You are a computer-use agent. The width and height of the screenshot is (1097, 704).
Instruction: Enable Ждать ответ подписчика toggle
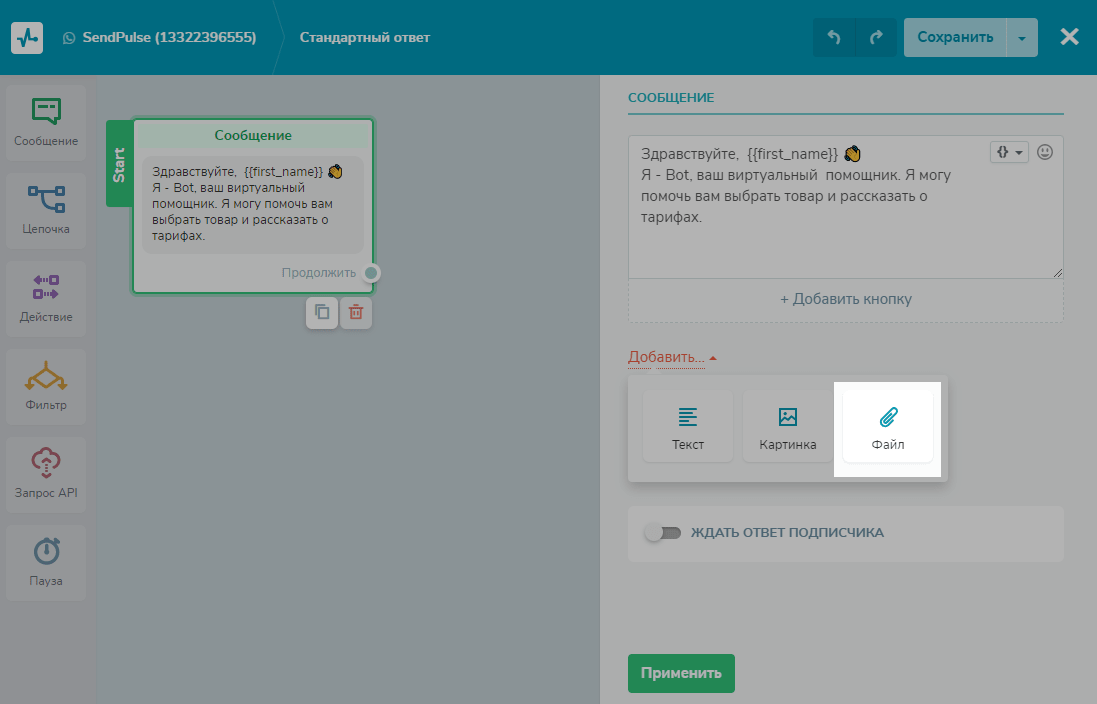pos(663,533)
